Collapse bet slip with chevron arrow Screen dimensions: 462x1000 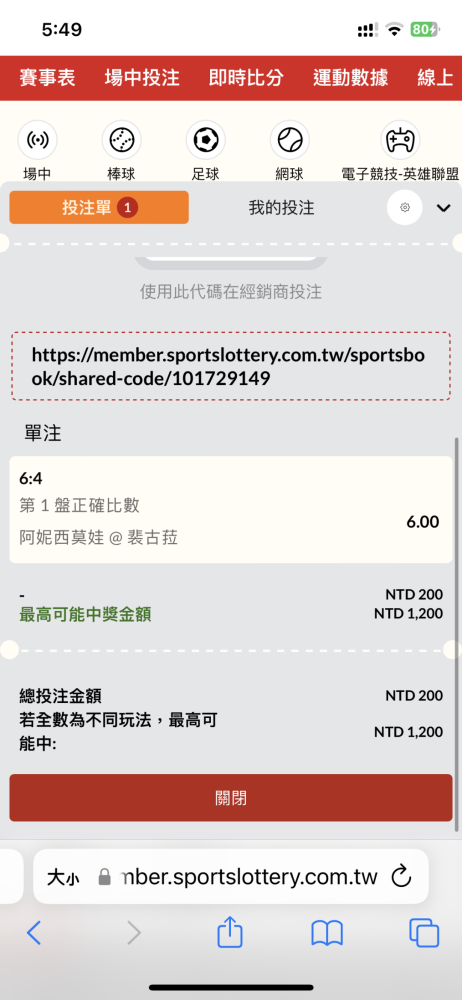click(x=443, y=208)
